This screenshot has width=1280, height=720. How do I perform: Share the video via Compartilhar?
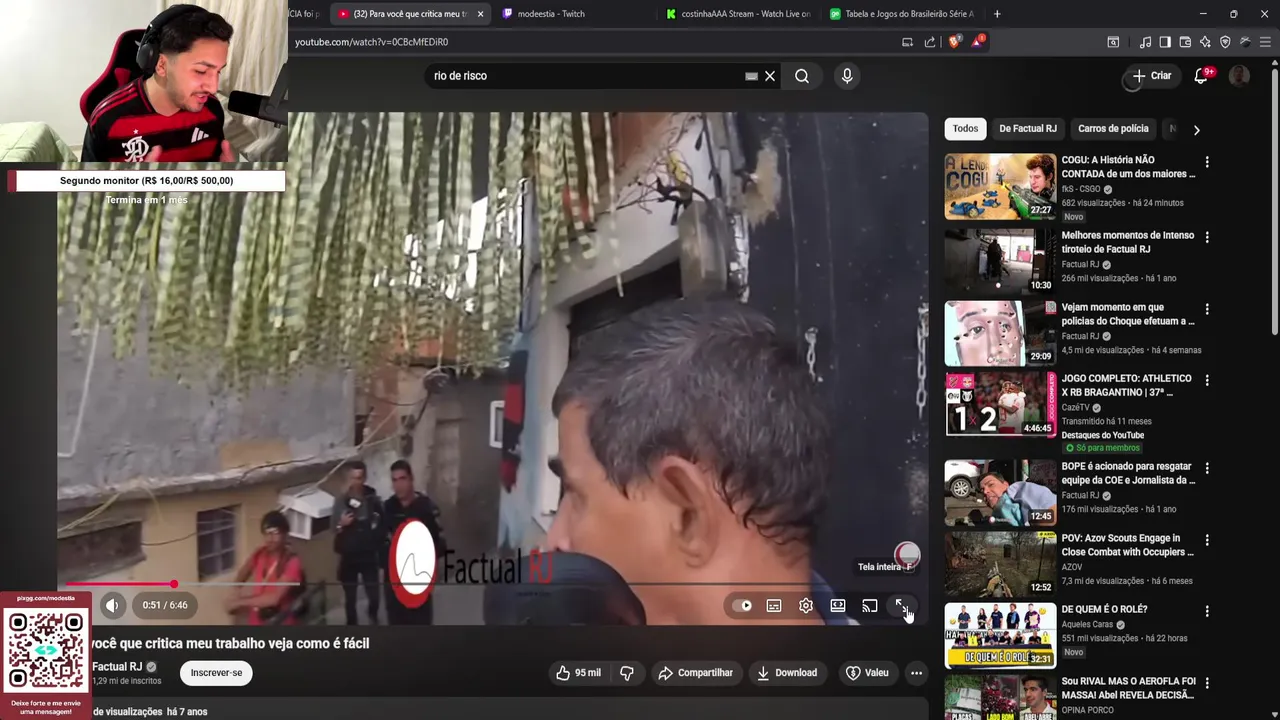tap(696, 673)
